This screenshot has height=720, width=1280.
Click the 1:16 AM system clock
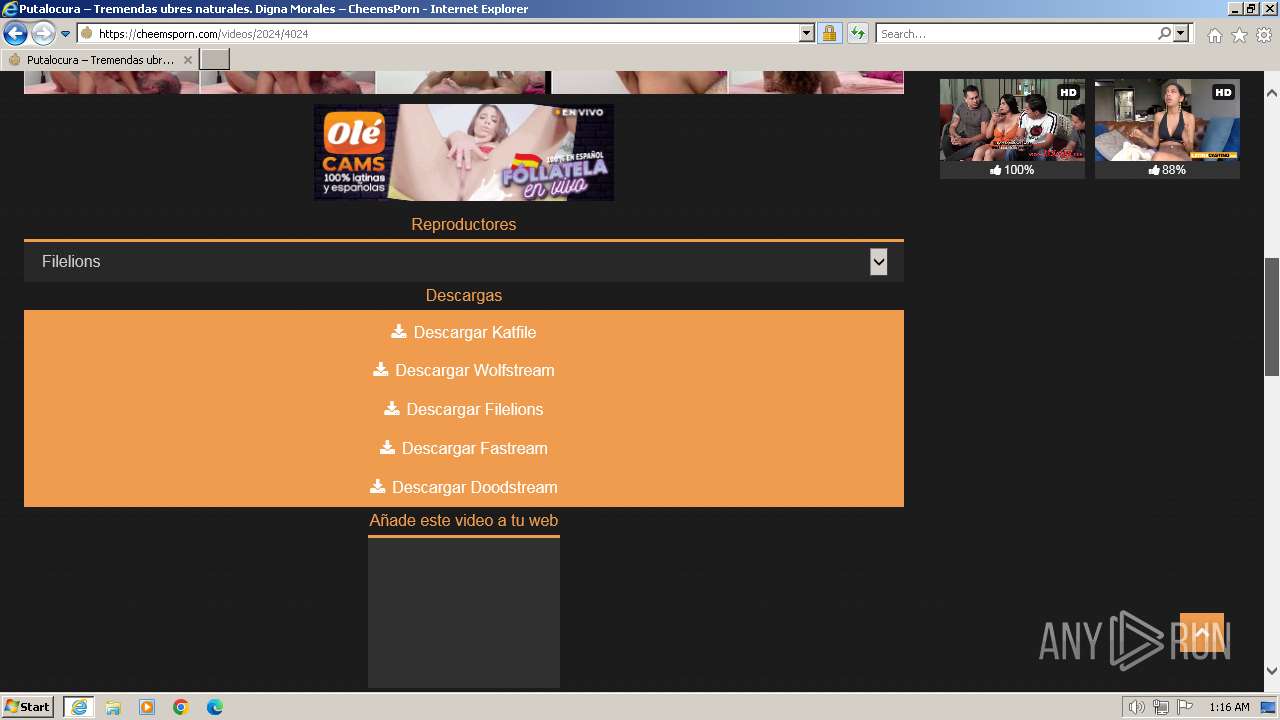click(1229, 707)
